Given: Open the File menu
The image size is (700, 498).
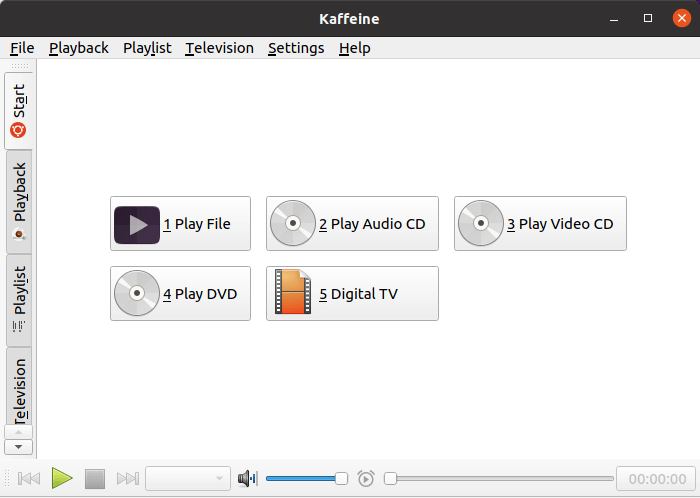Looking at the screenshot, I should 22,48.
